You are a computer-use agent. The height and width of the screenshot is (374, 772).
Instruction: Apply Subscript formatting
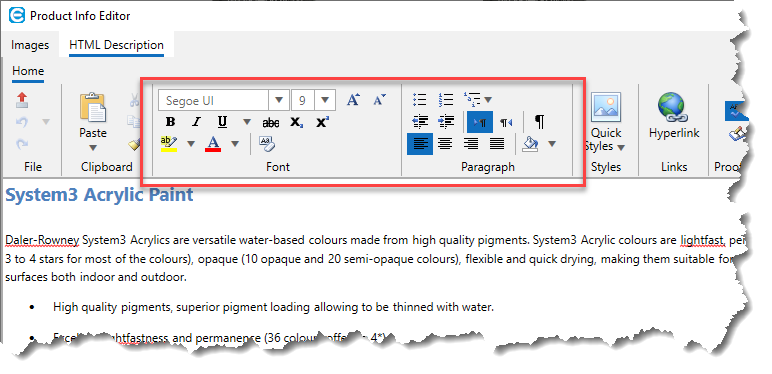tap(296, 123)
